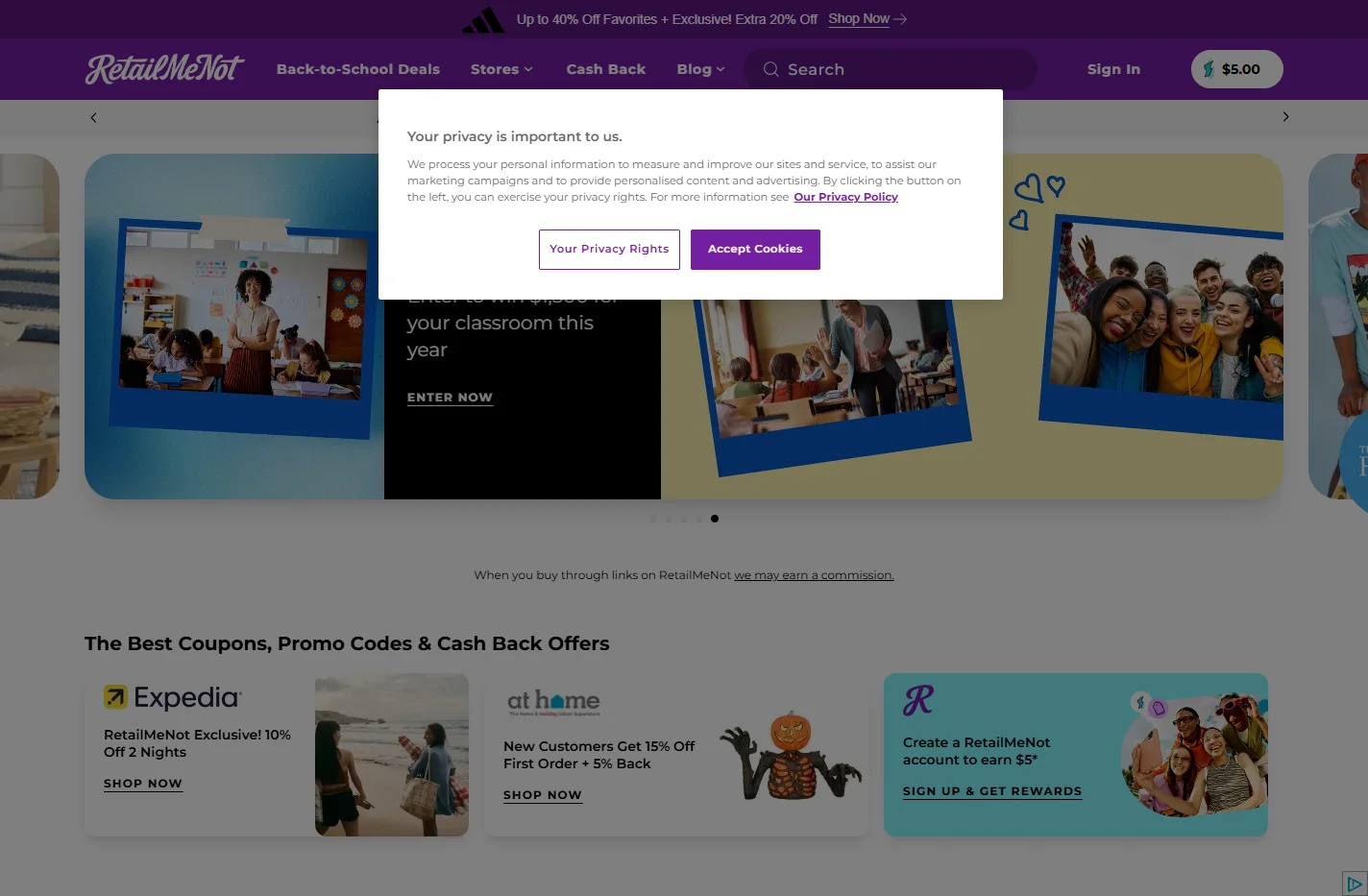Click the Adidas logo in top banner
The image size is (1368, 896).
[483, 19]
